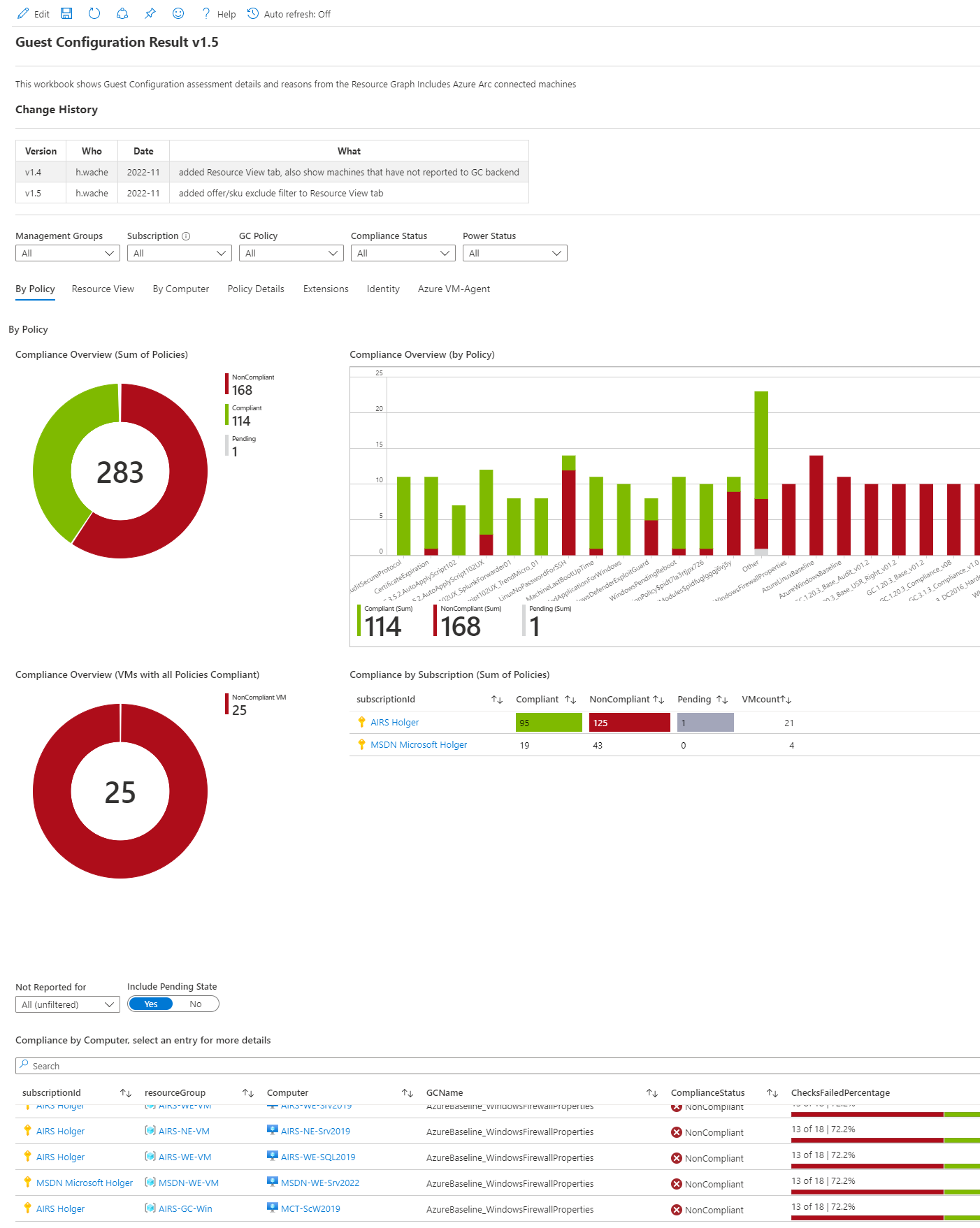Open the Not Reported for dropdown
Screen dimensions: 980x1228
click(68, 1004)
